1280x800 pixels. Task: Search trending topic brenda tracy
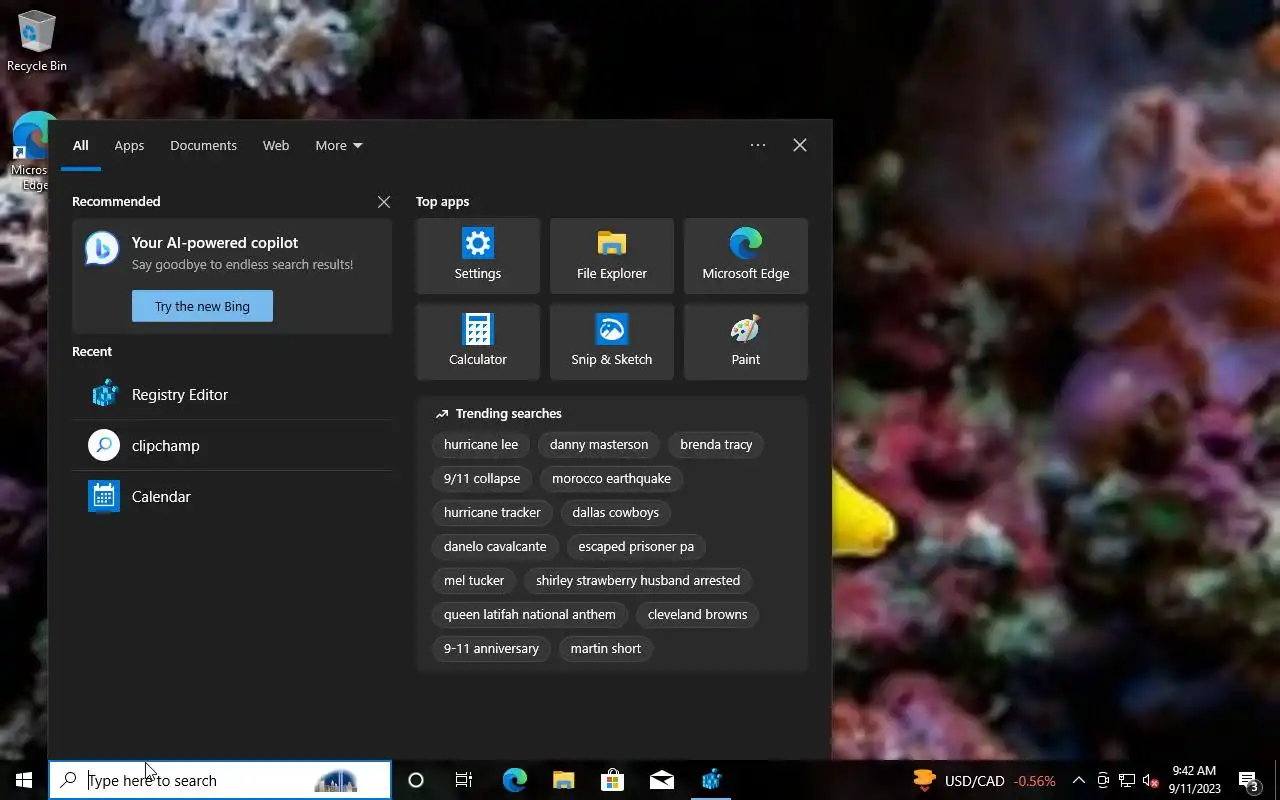click(x=716, y=444)
